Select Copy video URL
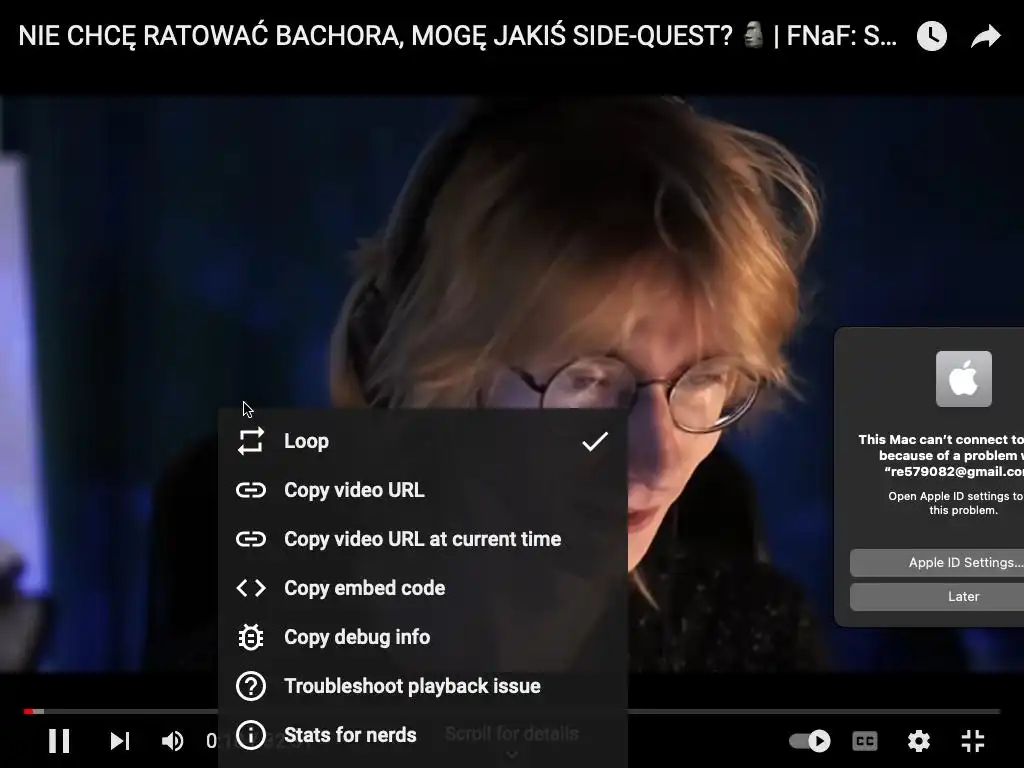The height and width of the screenshot is (768, 1024). click(x=423, y=490)
